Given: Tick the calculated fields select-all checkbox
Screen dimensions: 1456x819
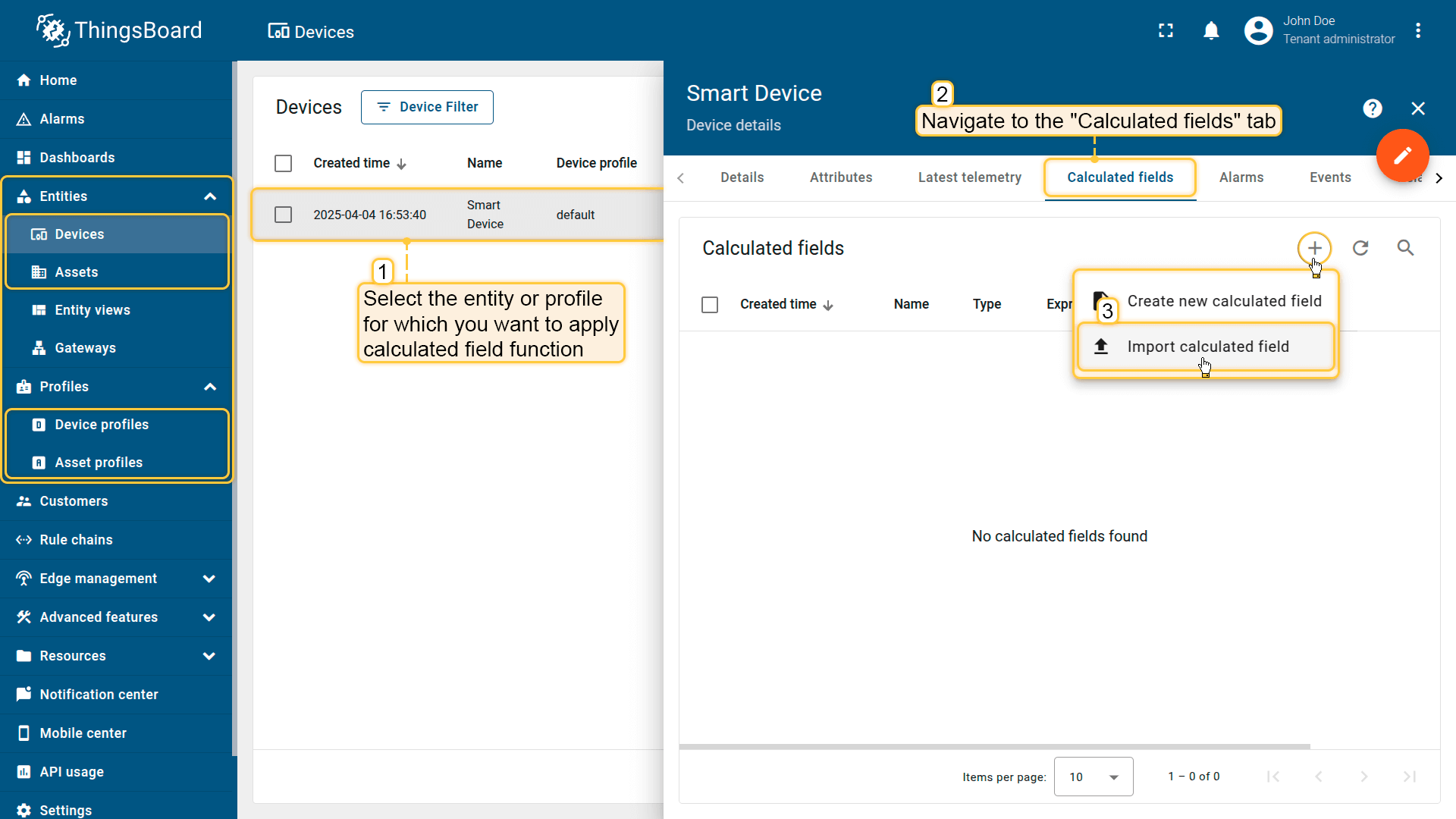Looking at the screenshot, I should tap(710, 304).
